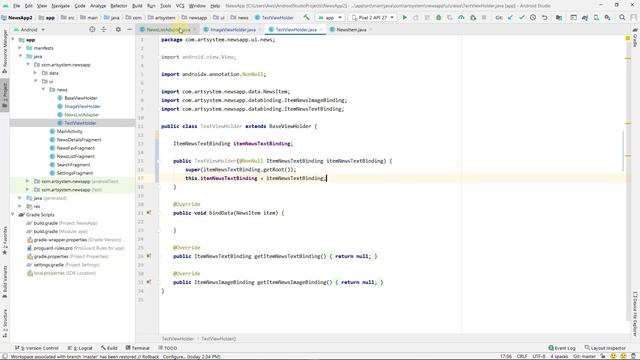Click the Rollback undo arrow icon
The height and width of the screenshot is (360, 640).
tap(544, 18)
